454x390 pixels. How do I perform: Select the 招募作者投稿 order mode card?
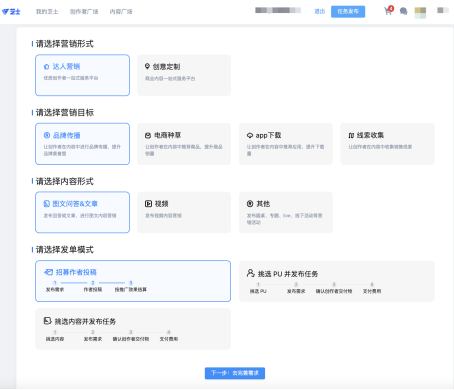(133, 281)
